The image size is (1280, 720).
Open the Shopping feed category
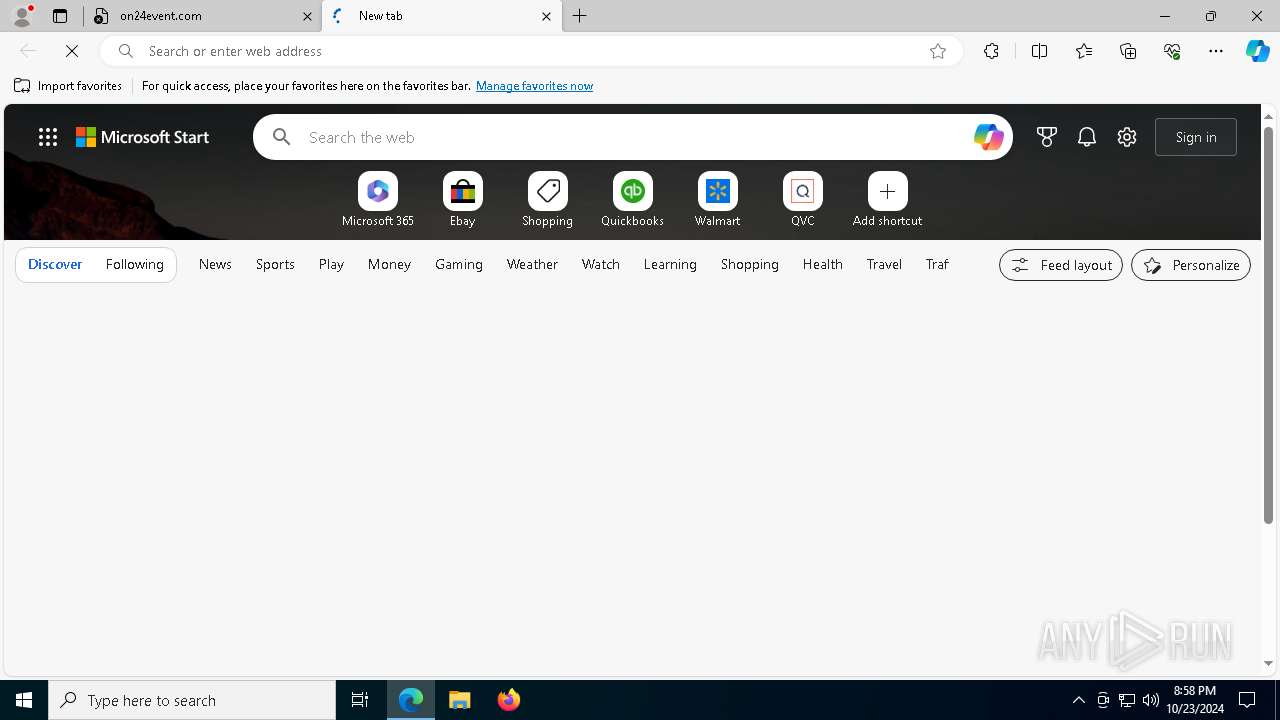point(750,264)
